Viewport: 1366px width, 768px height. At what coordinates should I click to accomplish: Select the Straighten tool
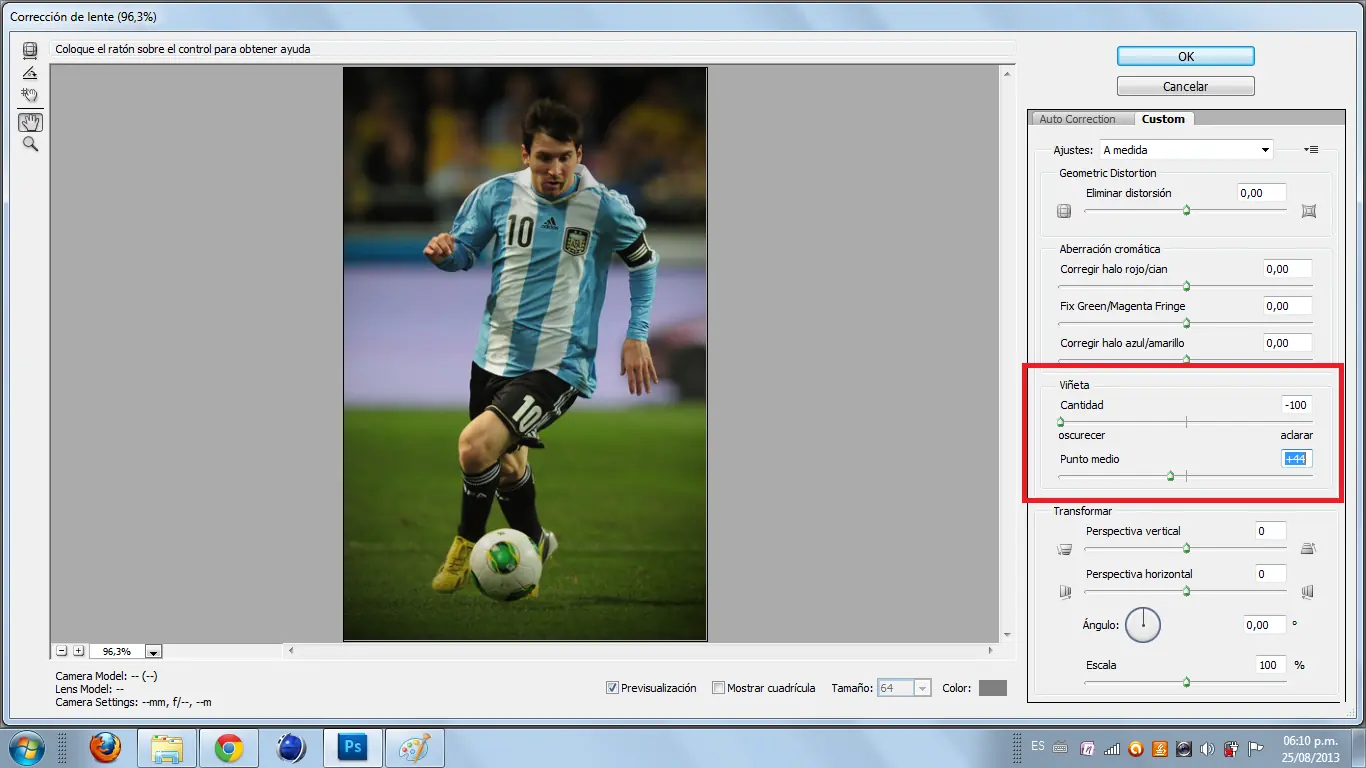point(30,72)
